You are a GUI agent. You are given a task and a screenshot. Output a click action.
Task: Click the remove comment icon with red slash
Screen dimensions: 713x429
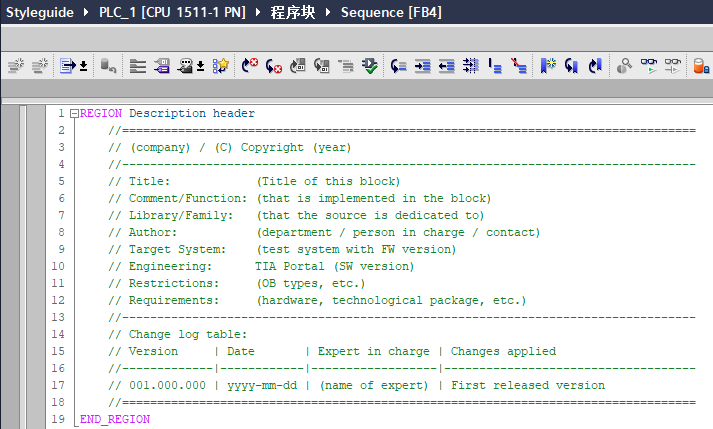(518, 66)
